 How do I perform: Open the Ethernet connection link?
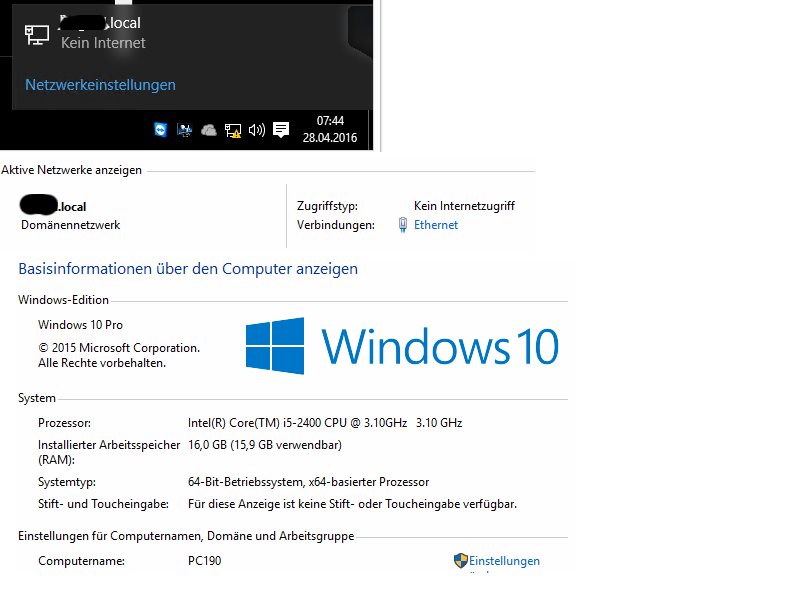[436, 225]
